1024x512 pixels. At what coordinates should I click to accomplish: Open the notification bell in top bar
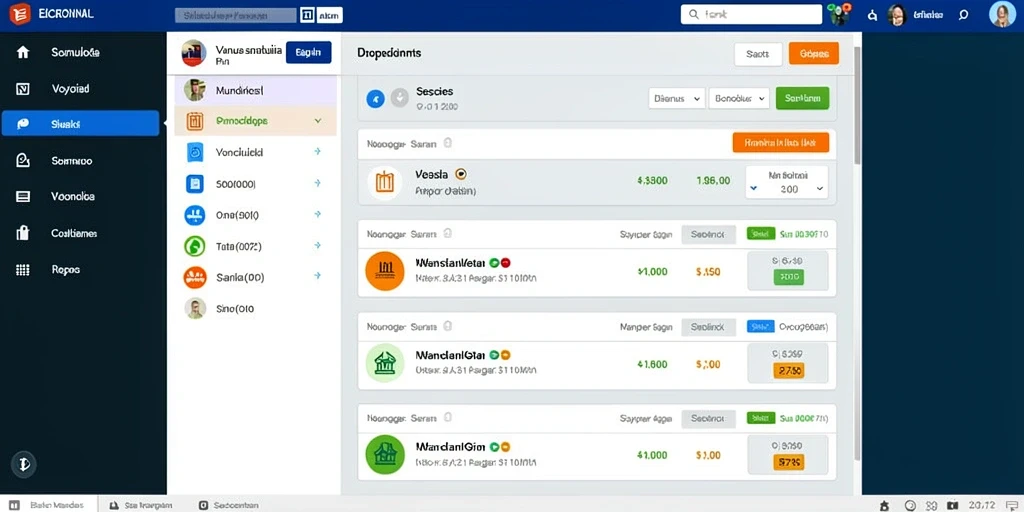(x=872, y=15)
